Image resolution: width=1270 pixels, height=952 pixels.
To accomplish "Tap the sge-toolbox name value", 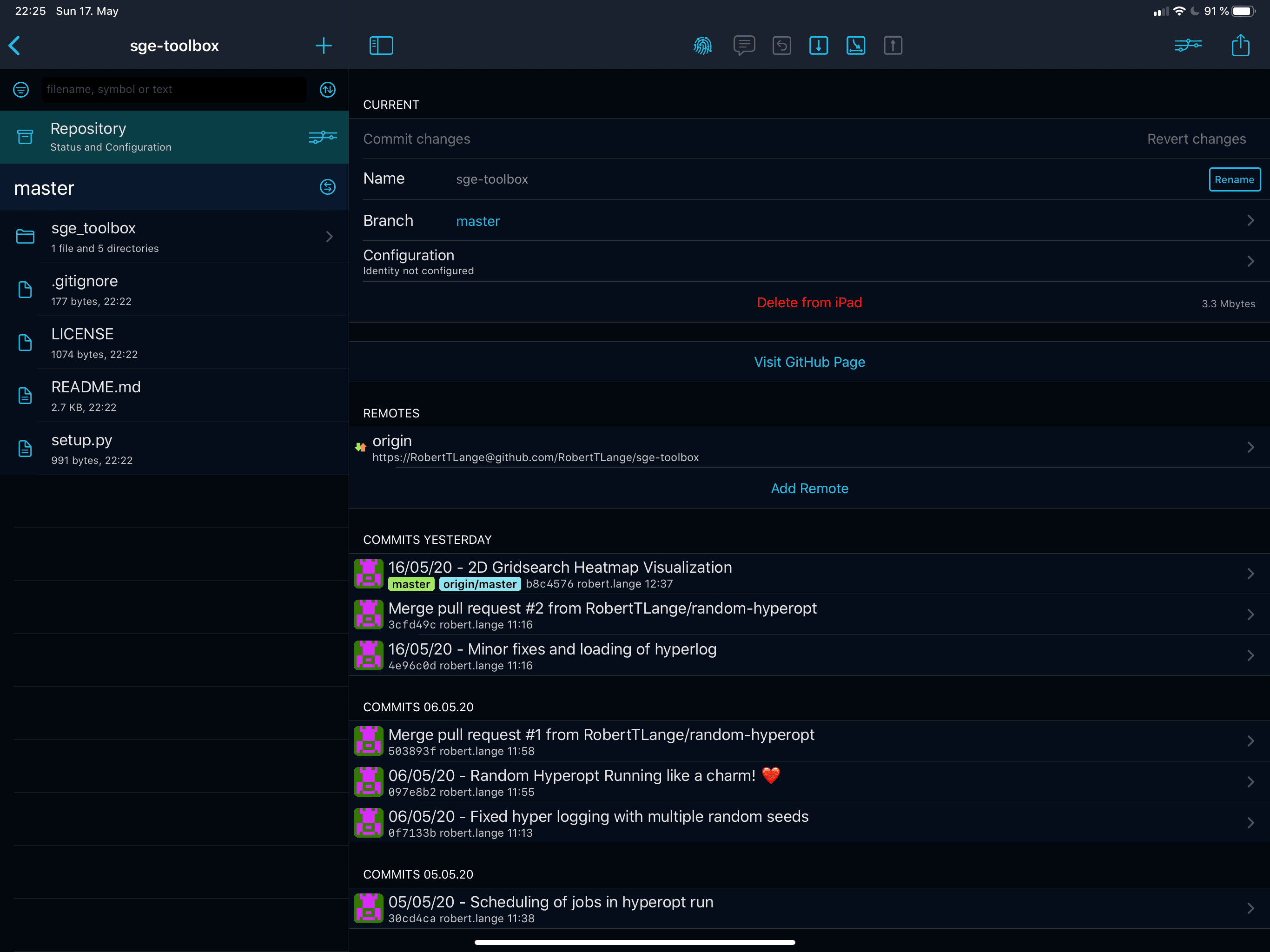I will [x=492, y=179].
